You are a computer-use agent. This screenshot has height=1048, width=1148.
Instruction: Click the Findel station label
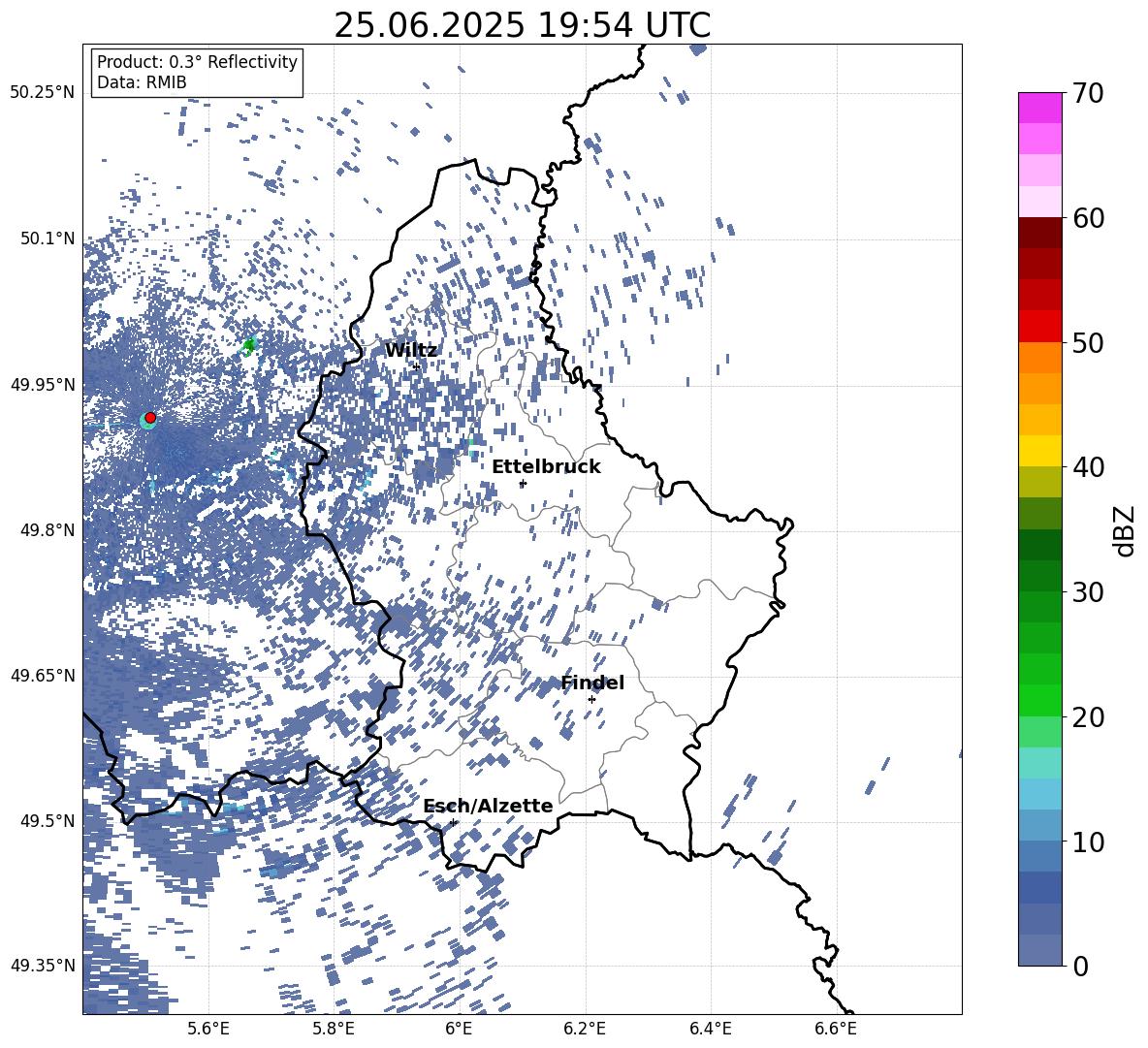click(592, 683)
